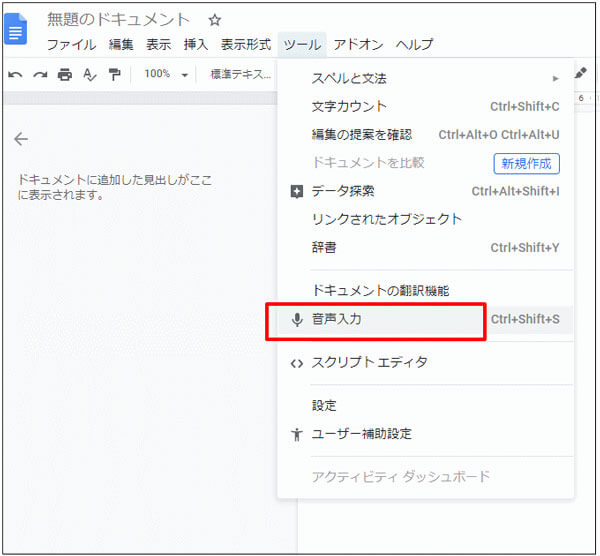Select リンクされたオブジェクト menu entry
This screenshot has width=600, height=556.
click(x=426, y=219)
